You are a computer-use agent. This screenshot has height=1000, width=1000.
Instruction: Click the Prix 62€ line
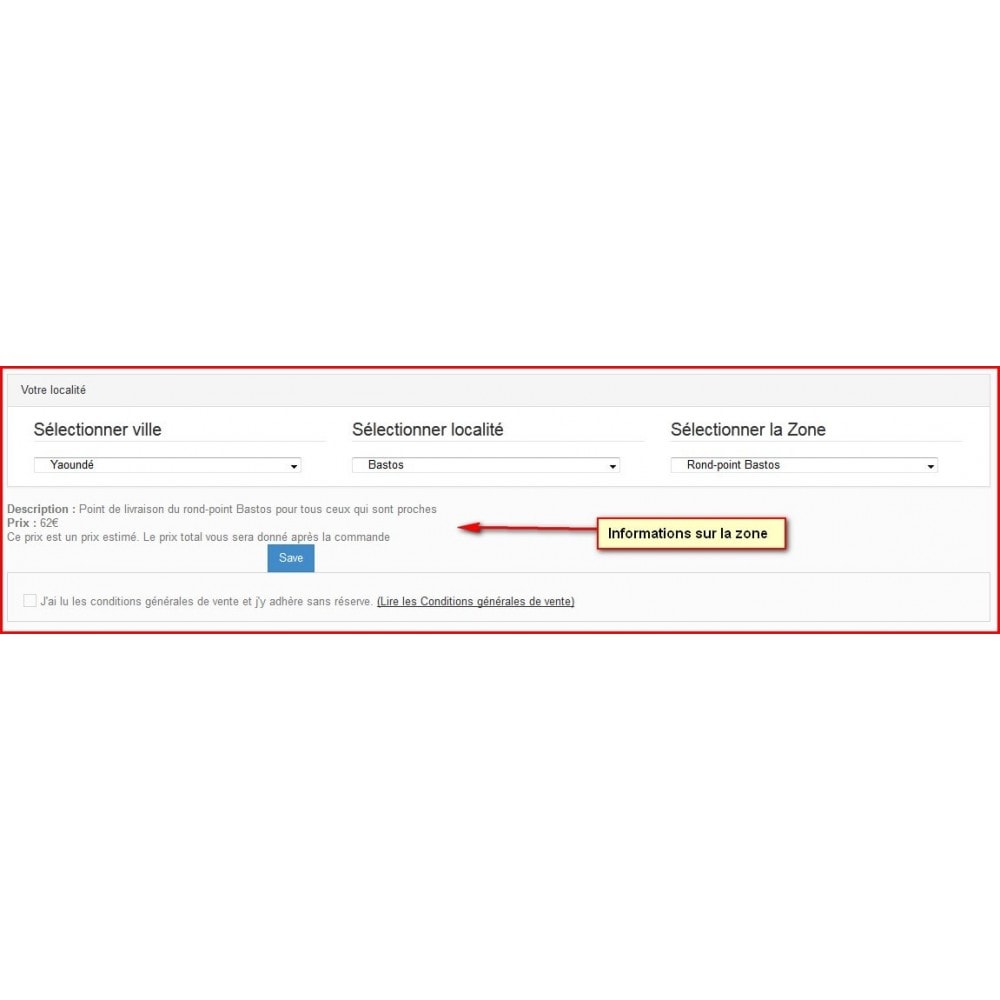point(33,523)
